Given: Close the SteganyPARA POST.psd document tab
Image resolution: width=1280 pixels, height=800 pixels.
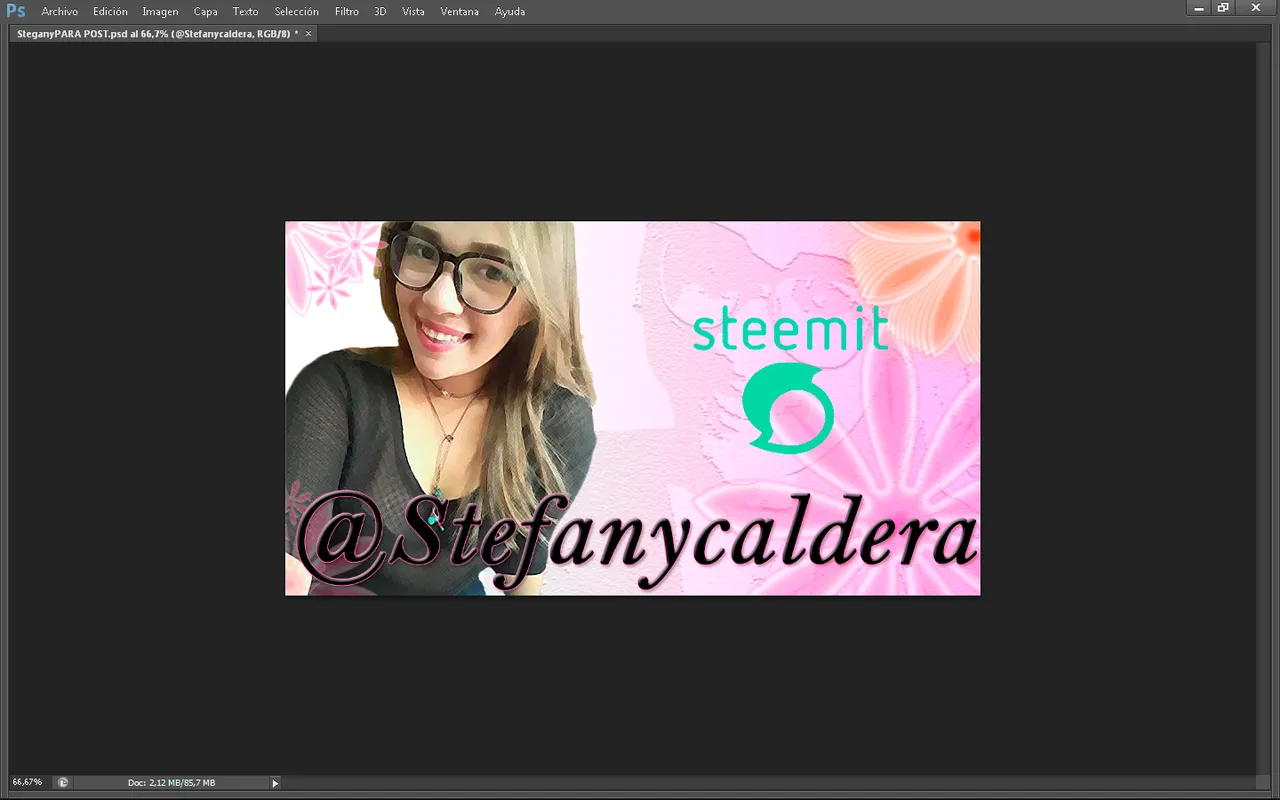Looking at the screenshot, I should pos(308,33).
